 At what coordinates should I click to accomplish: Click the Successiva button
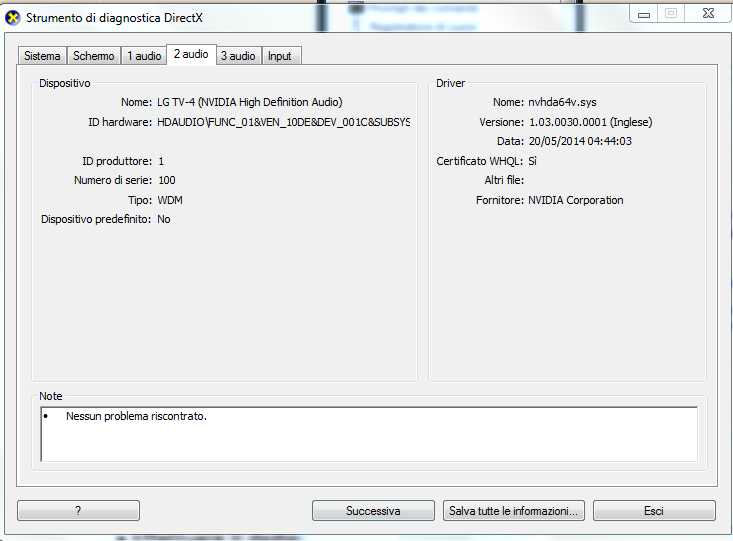click(373, 511)
